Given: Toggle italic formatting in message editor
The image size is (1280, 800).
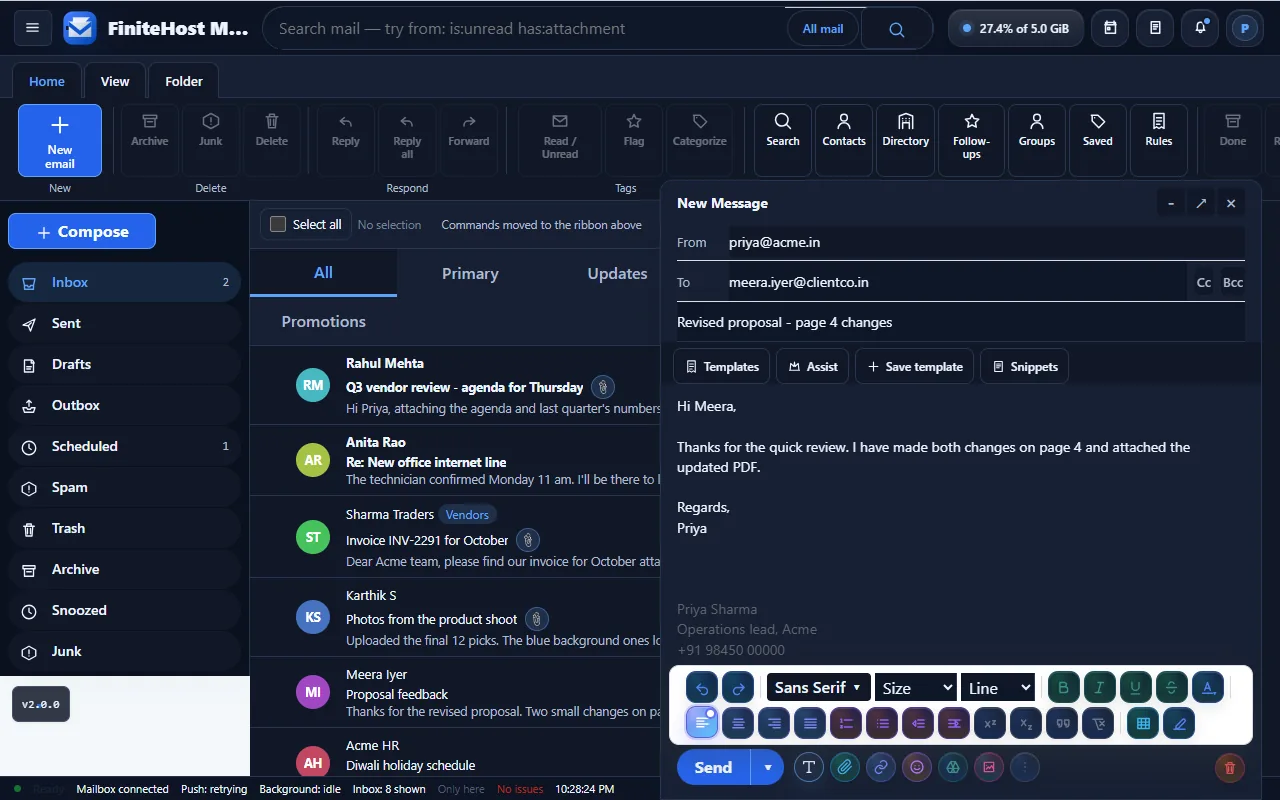Looking at the screenshot, I should [1099, 687].
